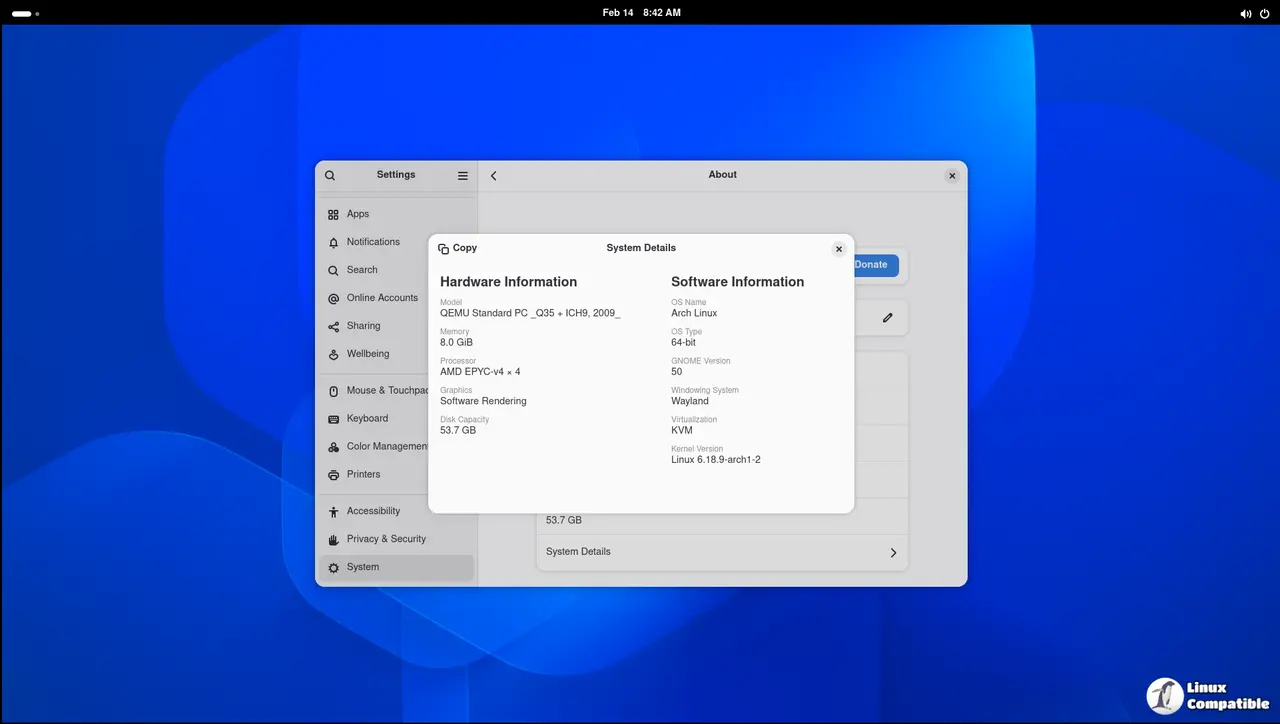1280x724 pixels.
Task: Click the Copy icon in System Details
Action: click(444, 248)
